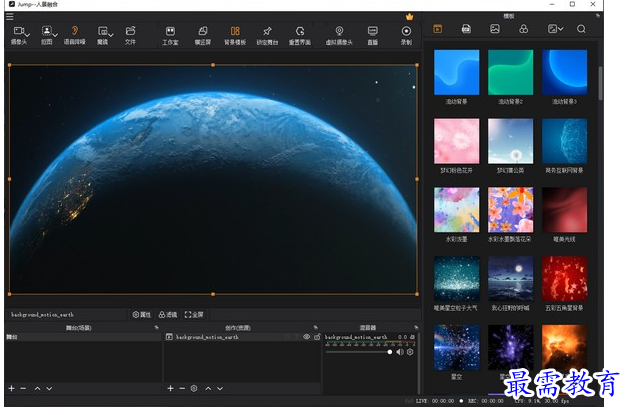Click the portrait cutout (抠图) icon
Image resolution: width=628 pixels, height=415 pixels.
pos(47,31)
